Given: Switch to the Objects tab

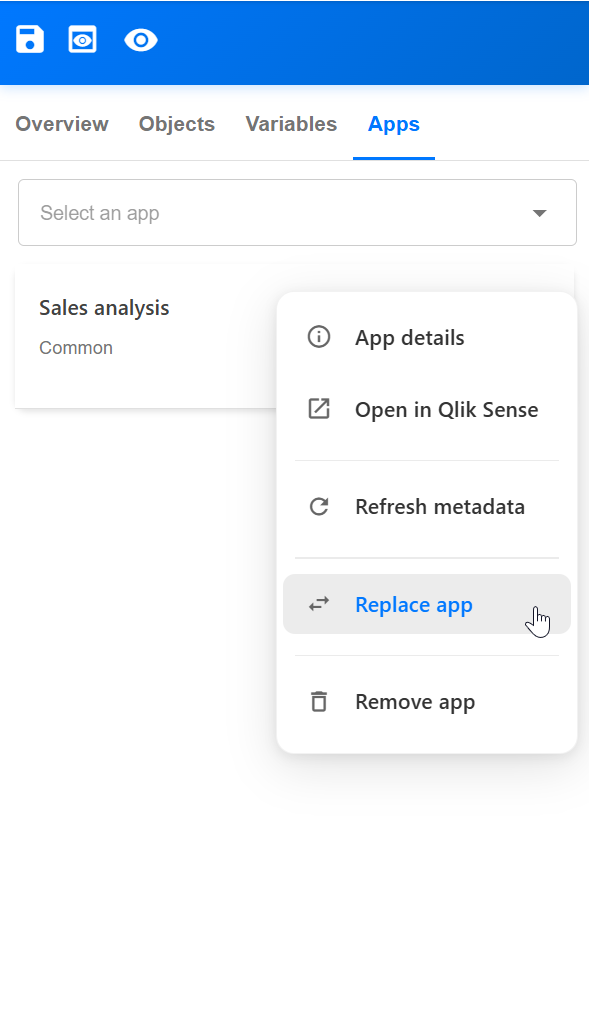Looking at the screenshot, I should point(176,124).
